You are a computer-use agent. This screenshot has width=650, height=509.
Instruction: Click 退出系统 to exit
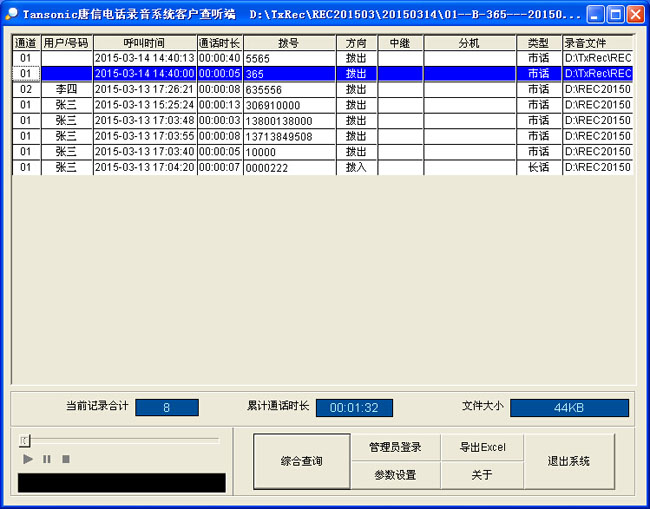pos(568,461)
